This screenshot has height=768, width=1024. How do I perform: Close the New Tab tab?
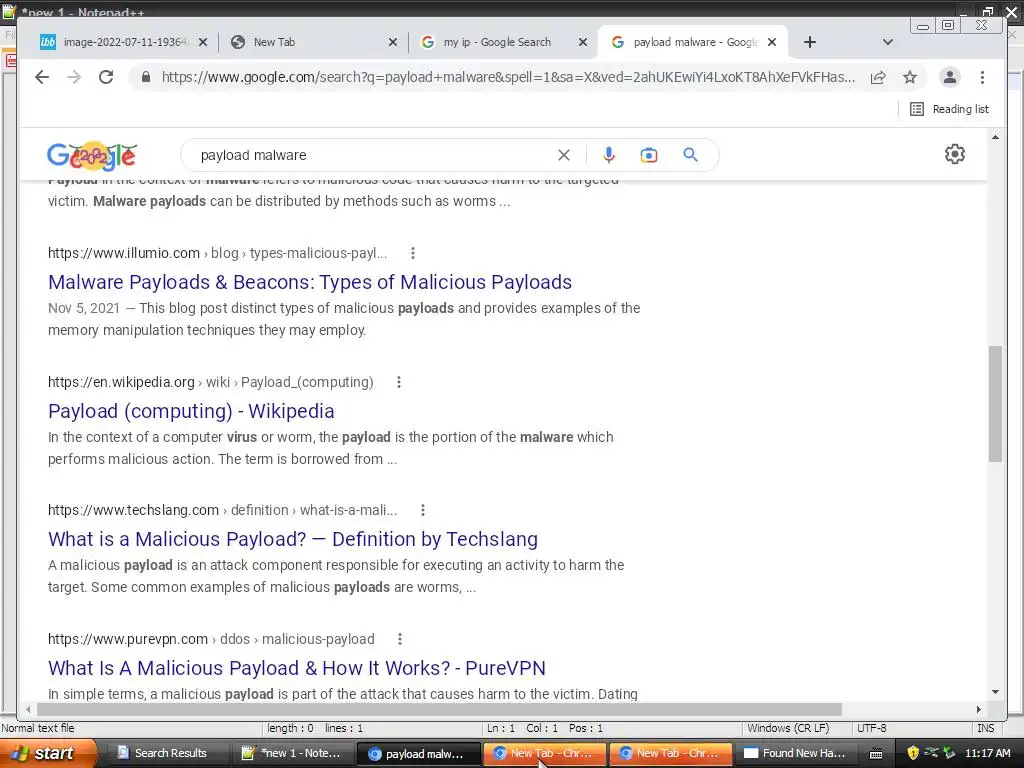coord(392,42)
